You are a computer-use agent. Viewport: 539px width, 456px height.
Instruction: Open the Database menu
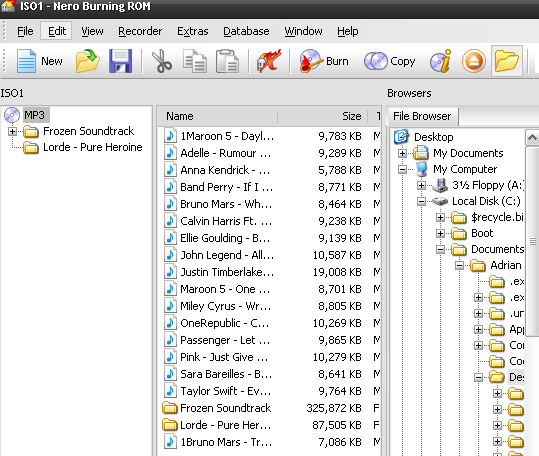246,31
